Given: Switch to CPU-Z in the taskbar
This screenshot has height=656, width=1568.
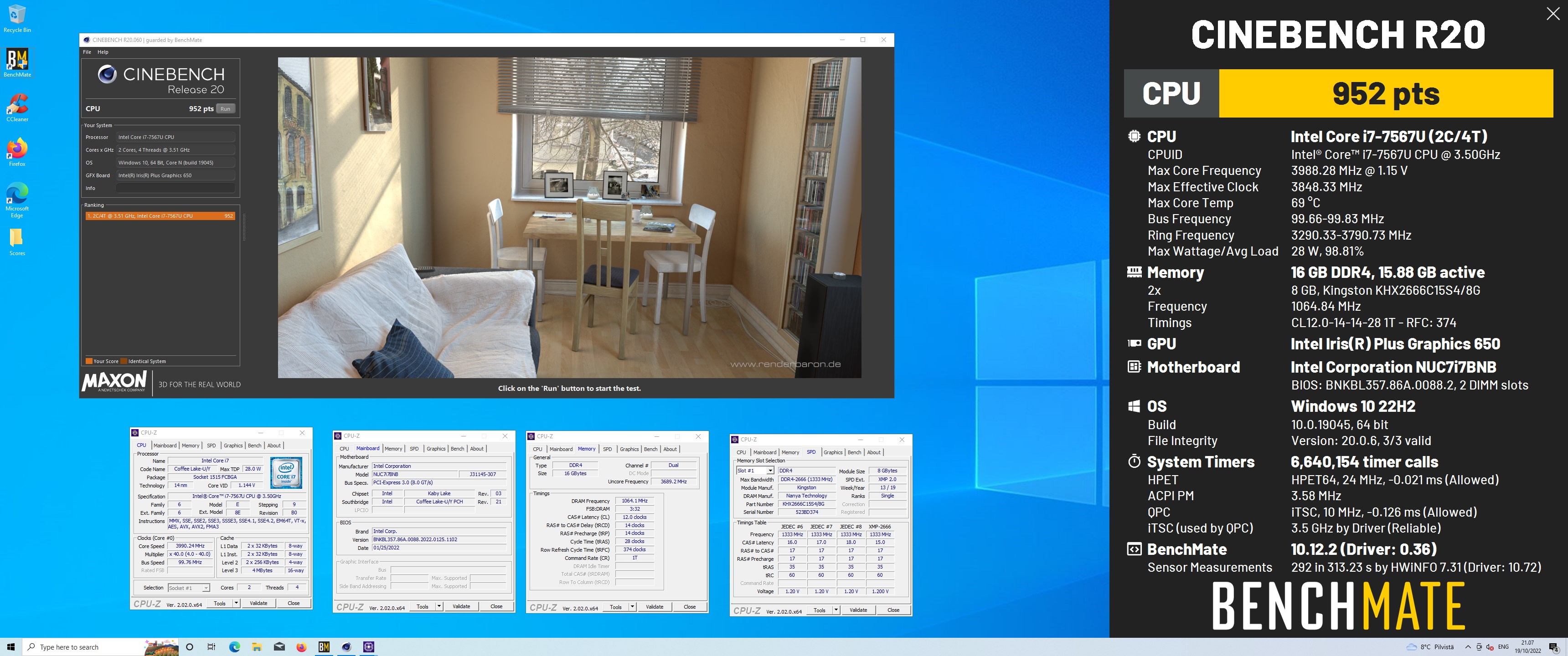Looking at the screenshot, I should [368, 647].
